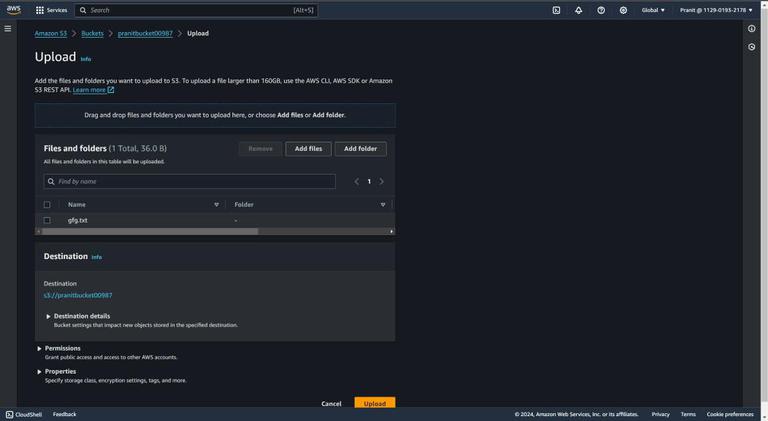The height and width of the screenshot is (421, 768).
Task: Click the gfg.txt file name
Action: [77, 220]
